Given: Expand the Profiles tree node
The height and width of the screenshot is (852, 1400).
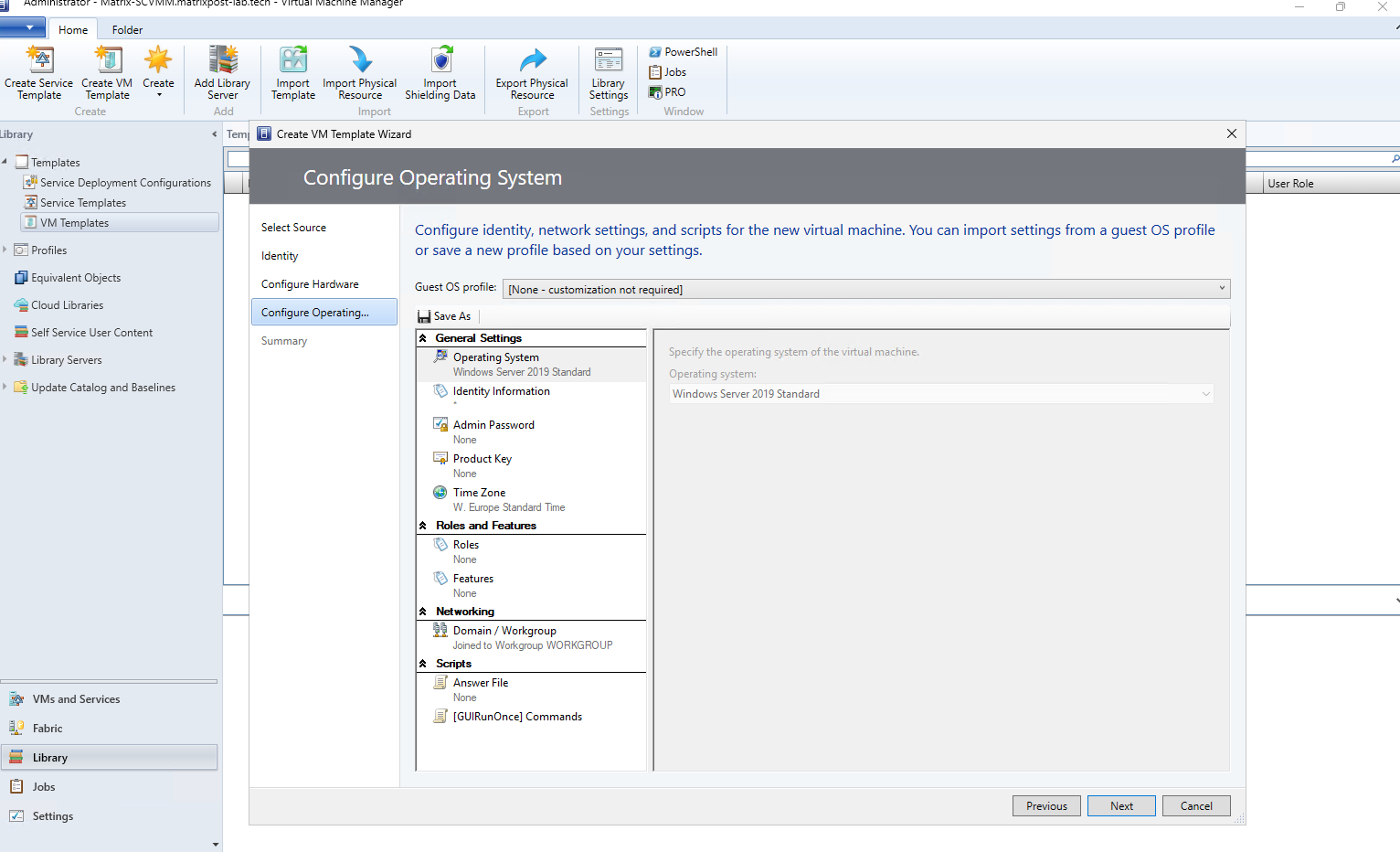Looking at the screenshot, I should pos(5,250).
